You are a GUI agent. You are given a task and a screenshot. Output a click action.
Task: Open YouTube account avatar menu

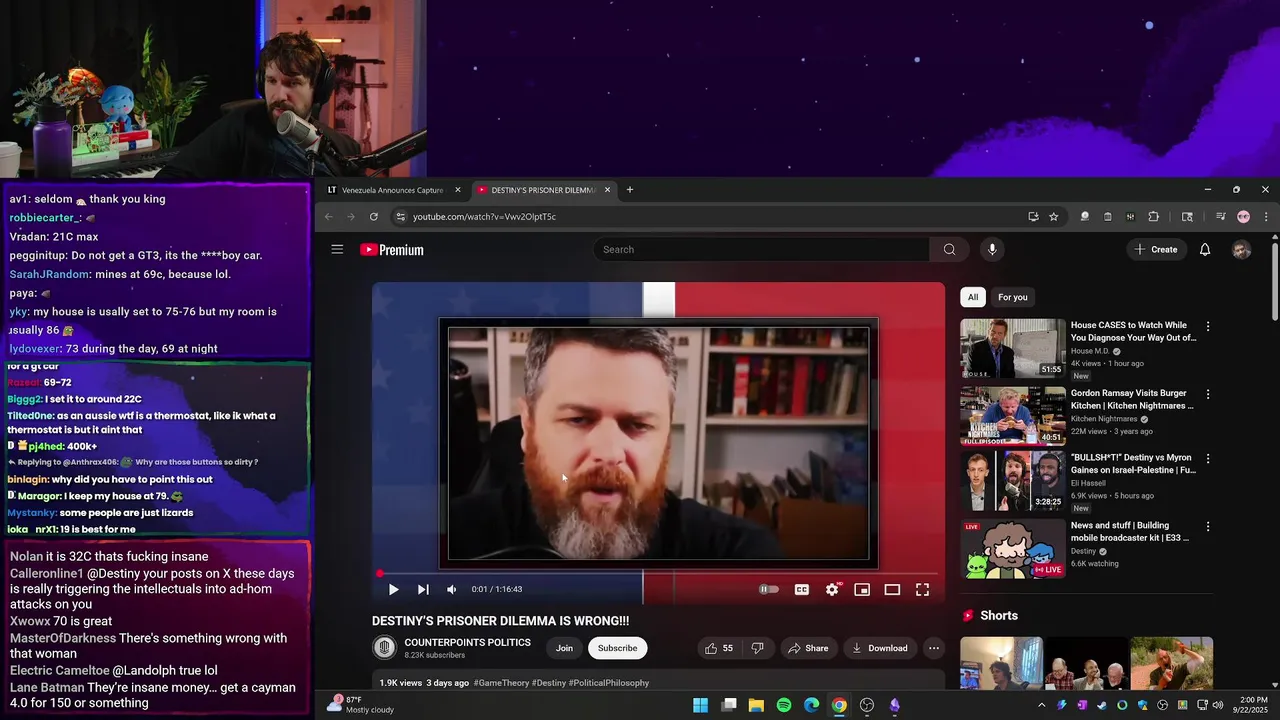point(1241,250)
